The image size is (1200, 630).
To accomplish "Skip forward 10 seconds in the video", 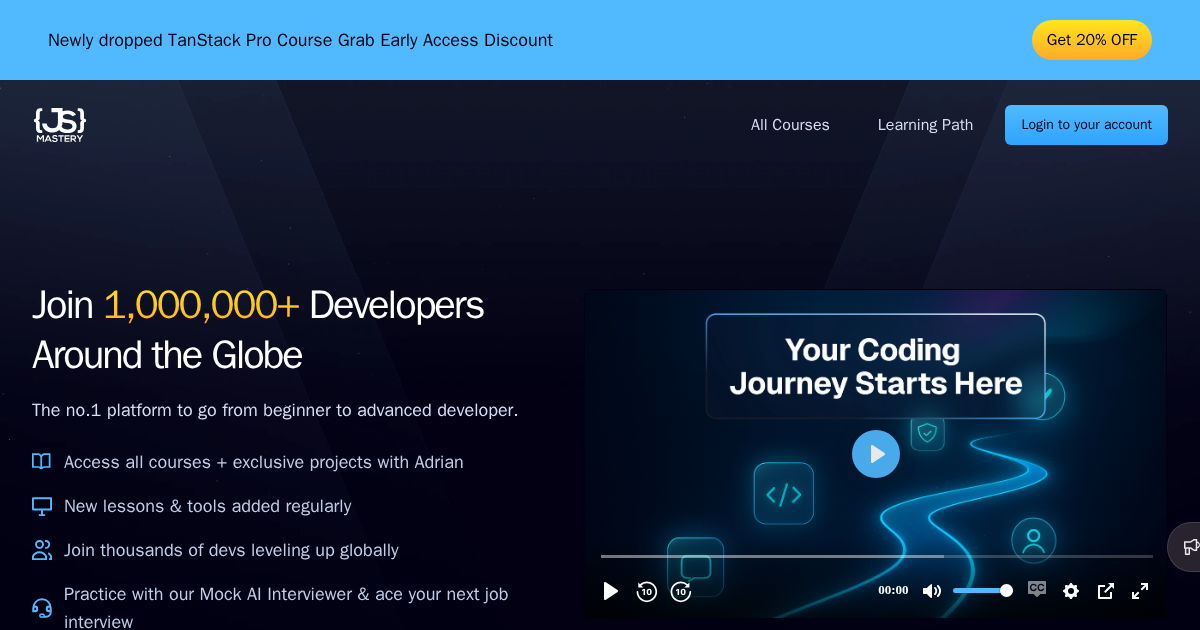I will (681, 591).
